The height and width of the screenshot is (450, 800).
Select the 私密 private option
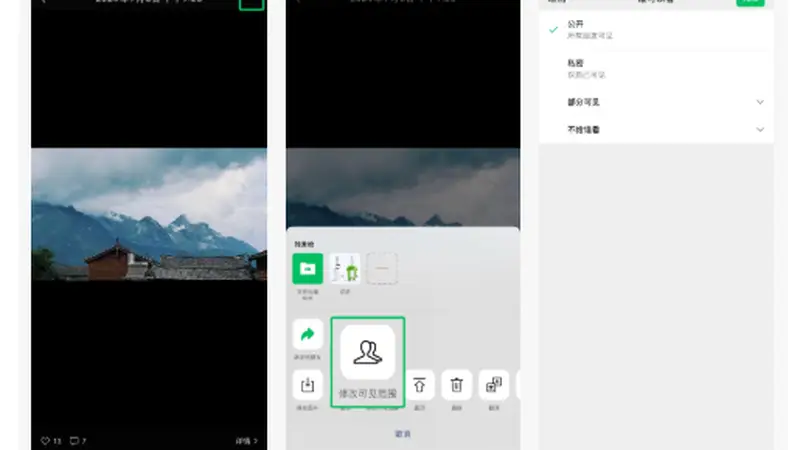pos(656,69)
